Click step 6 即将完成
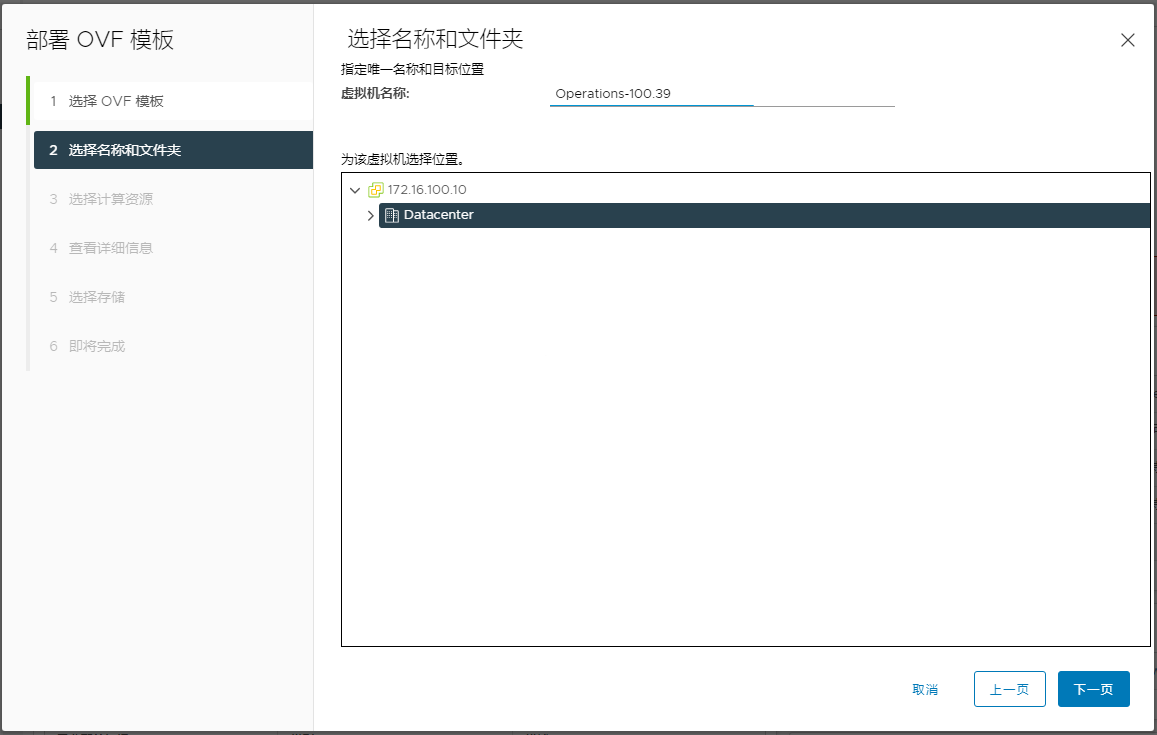The height and width of the screenshot is (735, 1157). click(97, 346)
